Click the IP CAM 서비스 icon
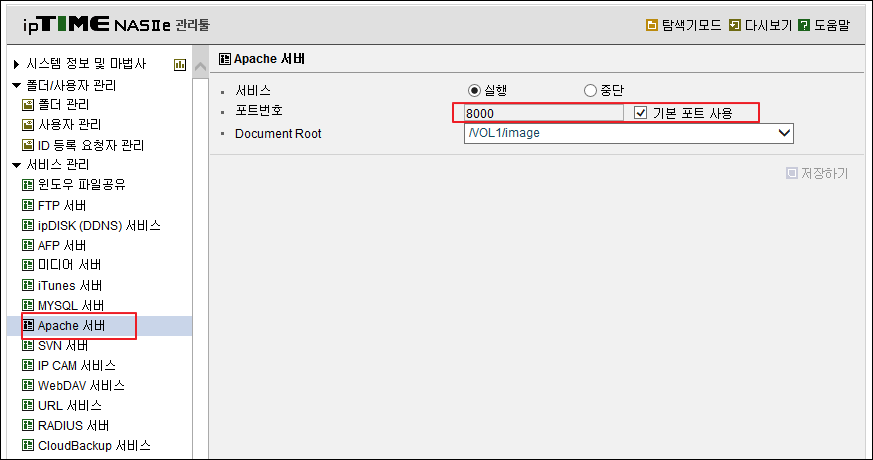The height and width of the screenshot is (460, 873). click(x=28, y=365)
